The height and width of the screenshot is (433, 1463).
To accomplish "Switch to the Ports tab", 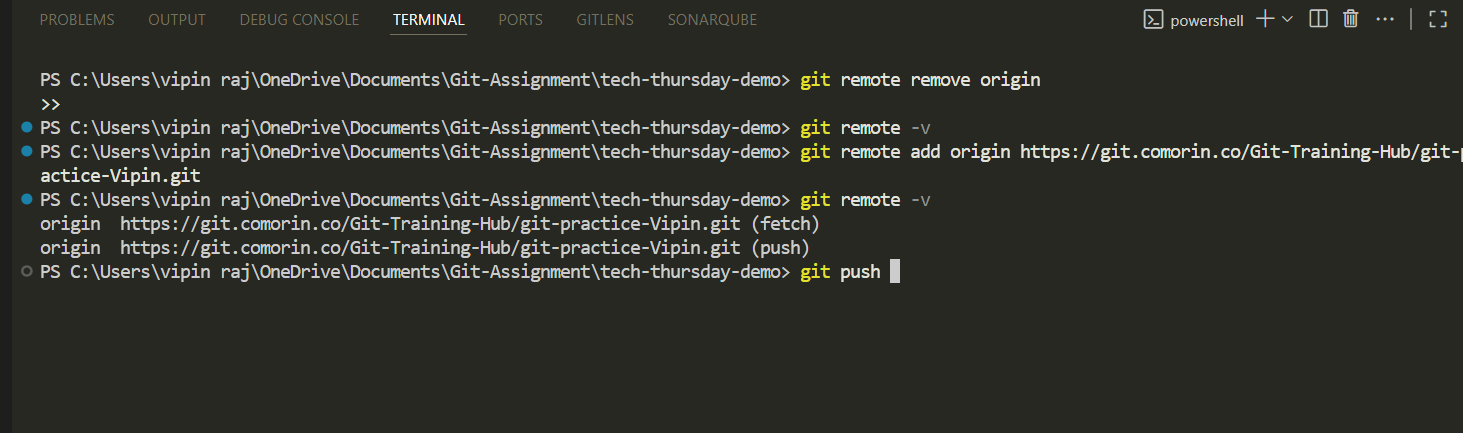I will point(521,20).
